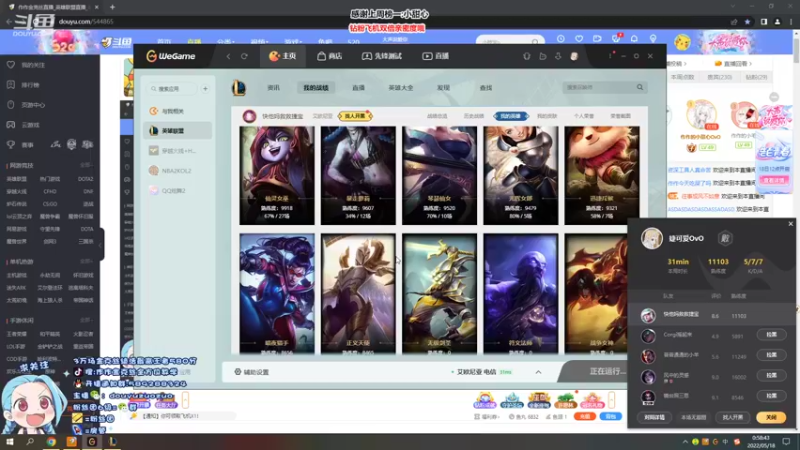Go back in WeGame navigation
The width and height of the screenshot is (800, 450).
229,56
